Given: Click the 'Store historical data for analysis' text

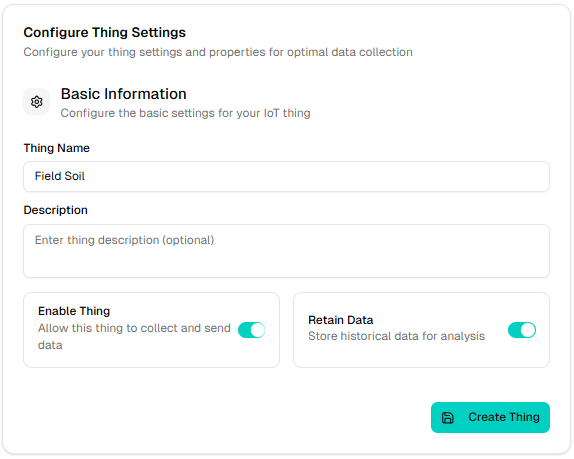Looking at the screenshot, I should 396,336.
